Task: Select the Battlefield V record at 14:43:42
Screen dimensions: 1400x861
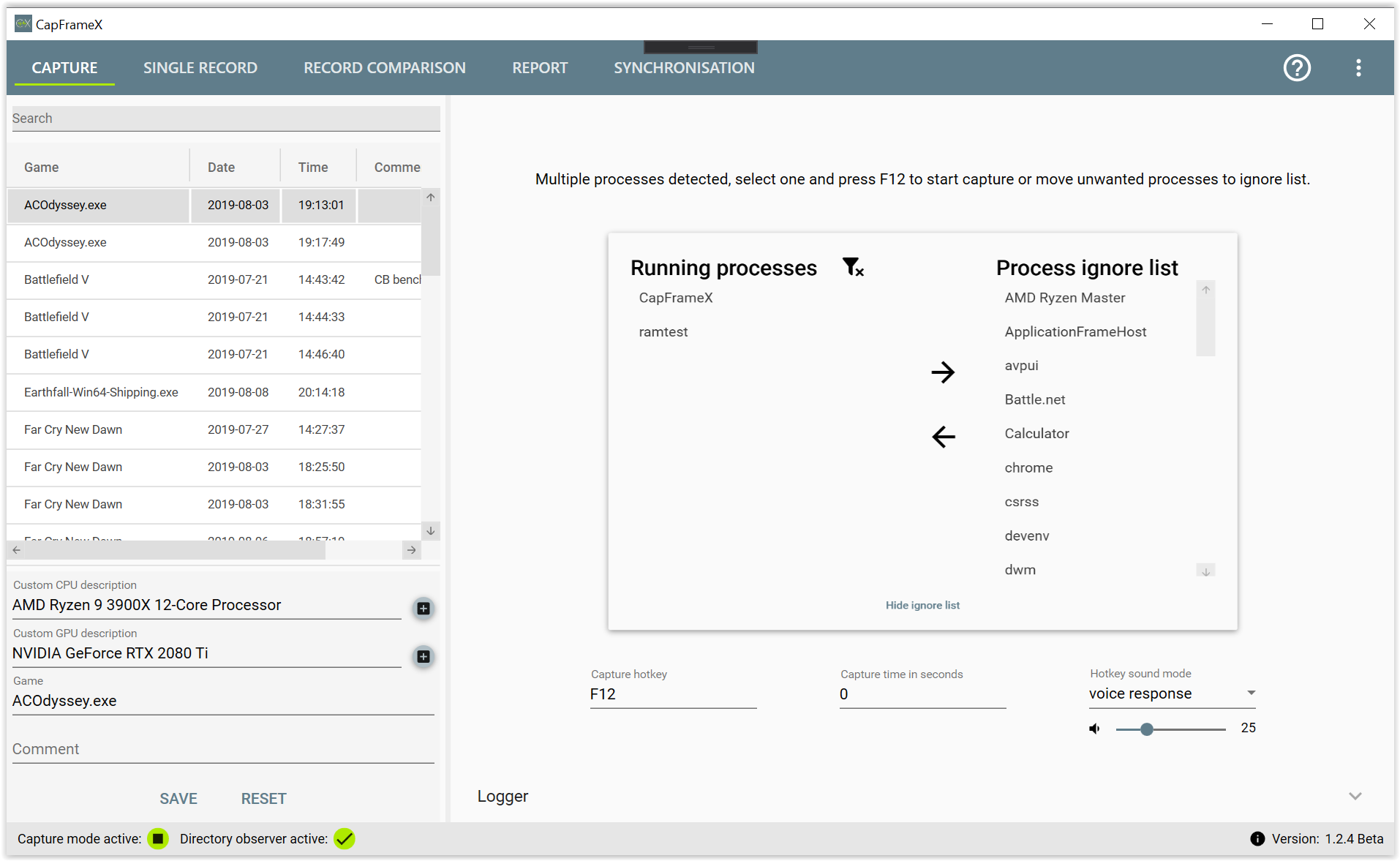Action: 214,280
